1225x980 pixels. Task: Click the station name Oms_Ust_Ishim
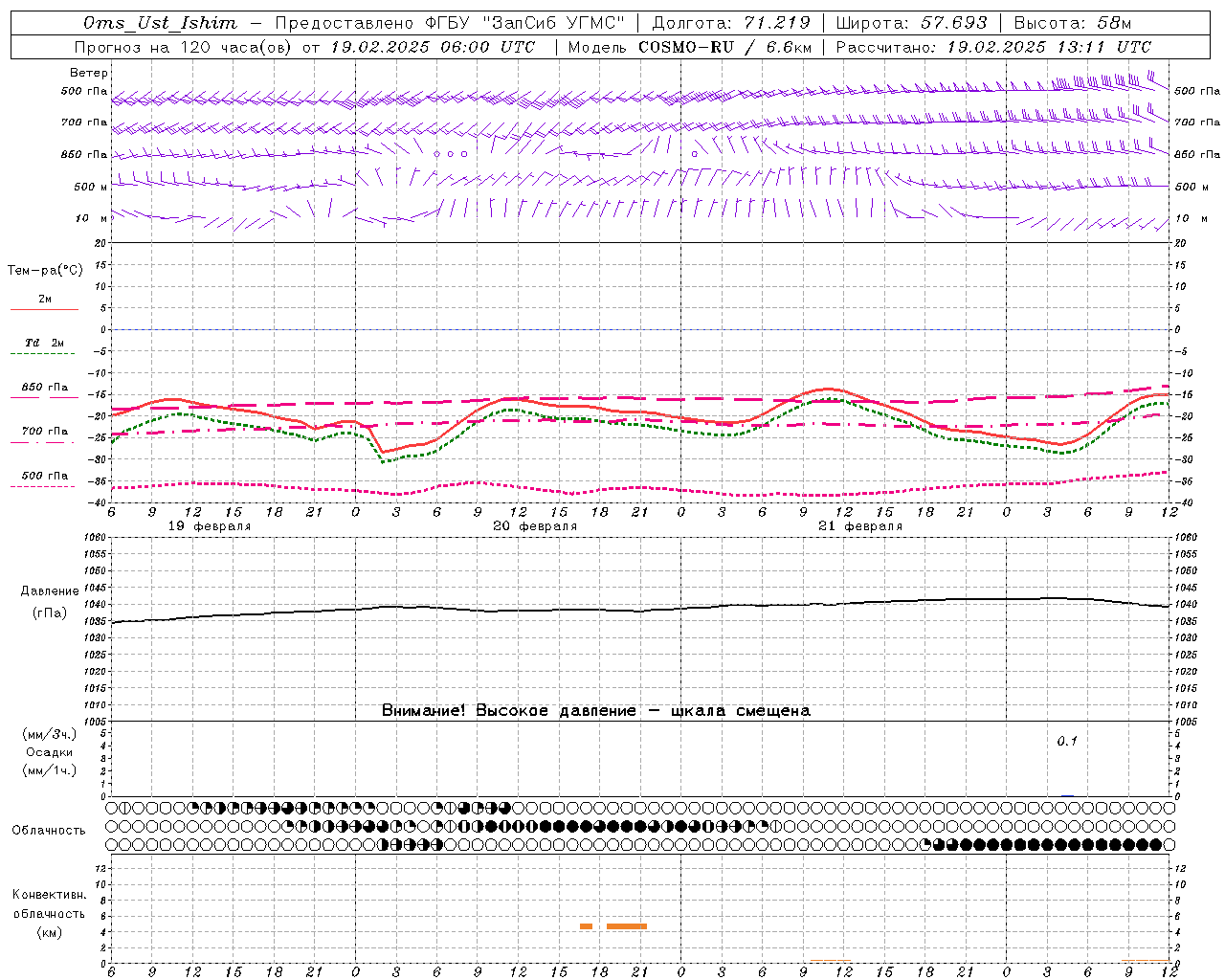[160, 23]
